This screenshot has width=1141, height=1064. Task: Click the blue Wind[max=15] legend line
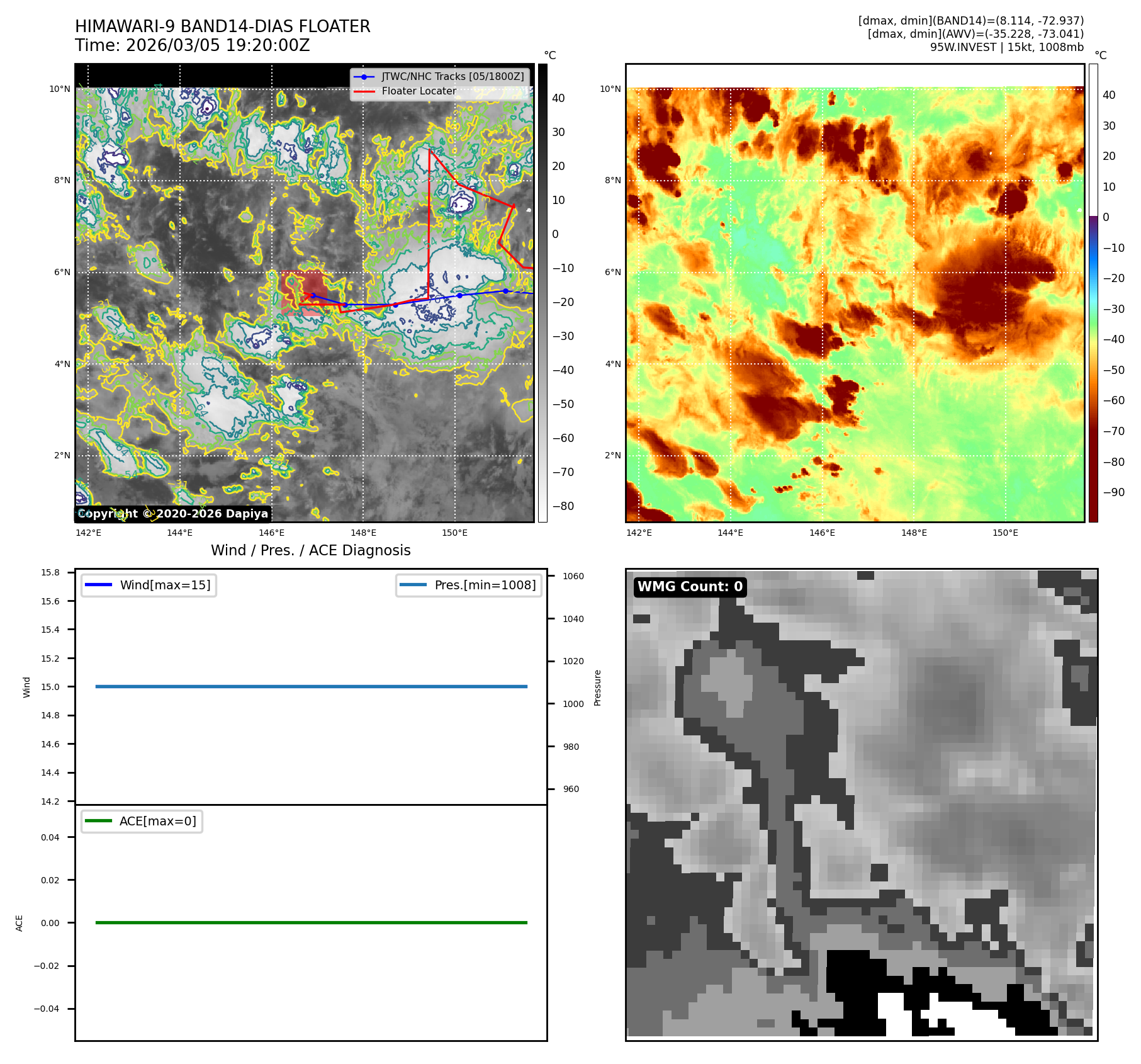point(98,585)
